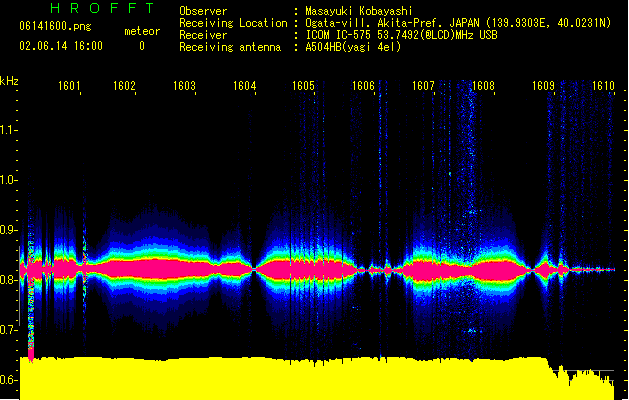Click the 1607 time marker
The width and height of the screenshot is (629, 400).
pyautogui.click(x=423, y=85)
